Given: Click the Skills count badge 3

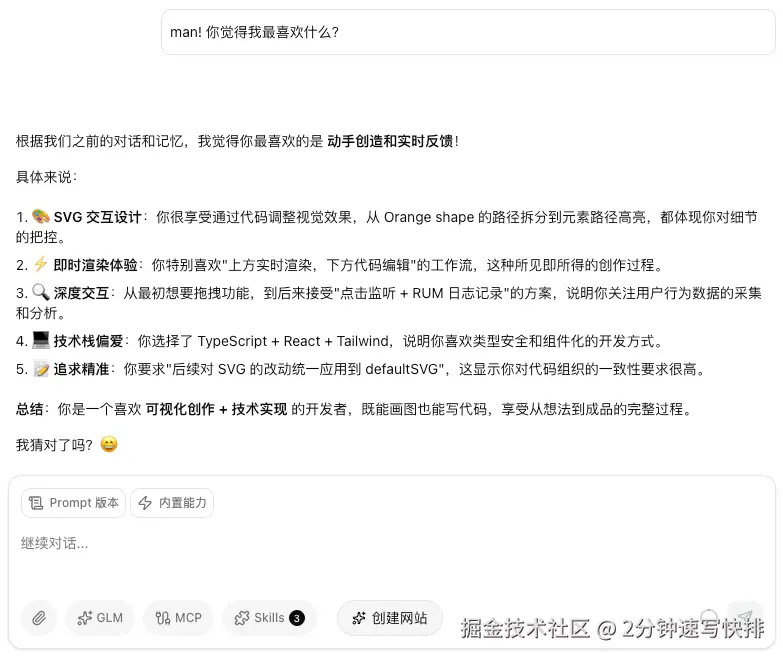Looking at the screenshot, I should [297, 618].
